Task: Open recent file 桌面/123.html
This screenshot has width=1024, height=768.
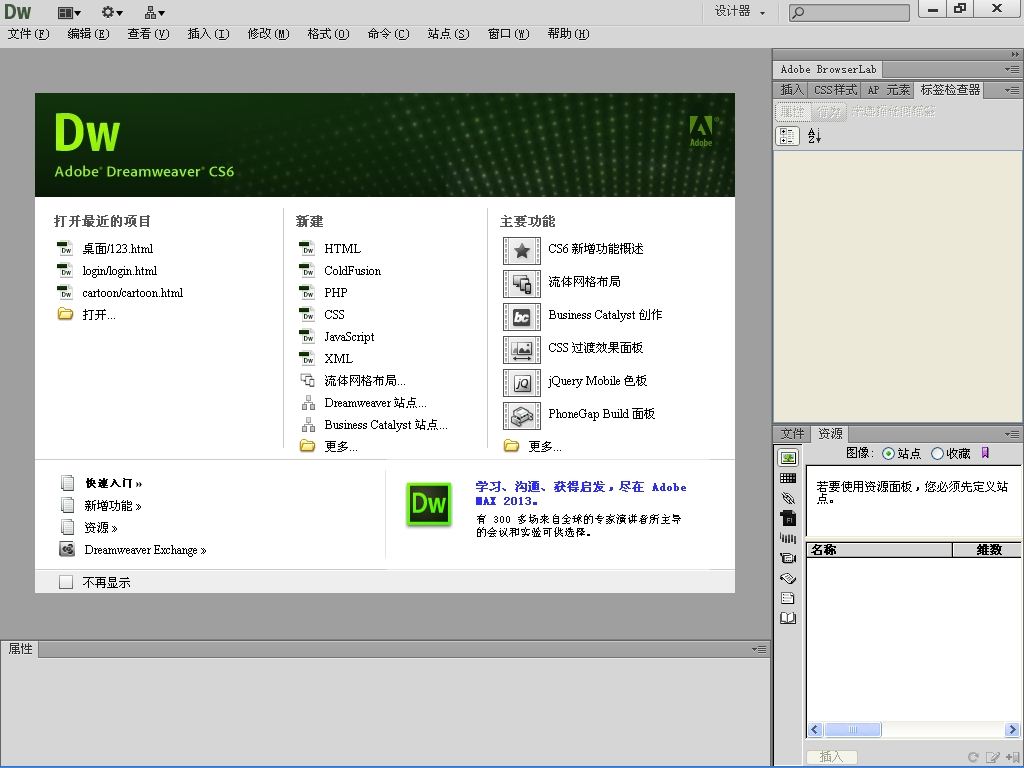Action: pos(118,249)
